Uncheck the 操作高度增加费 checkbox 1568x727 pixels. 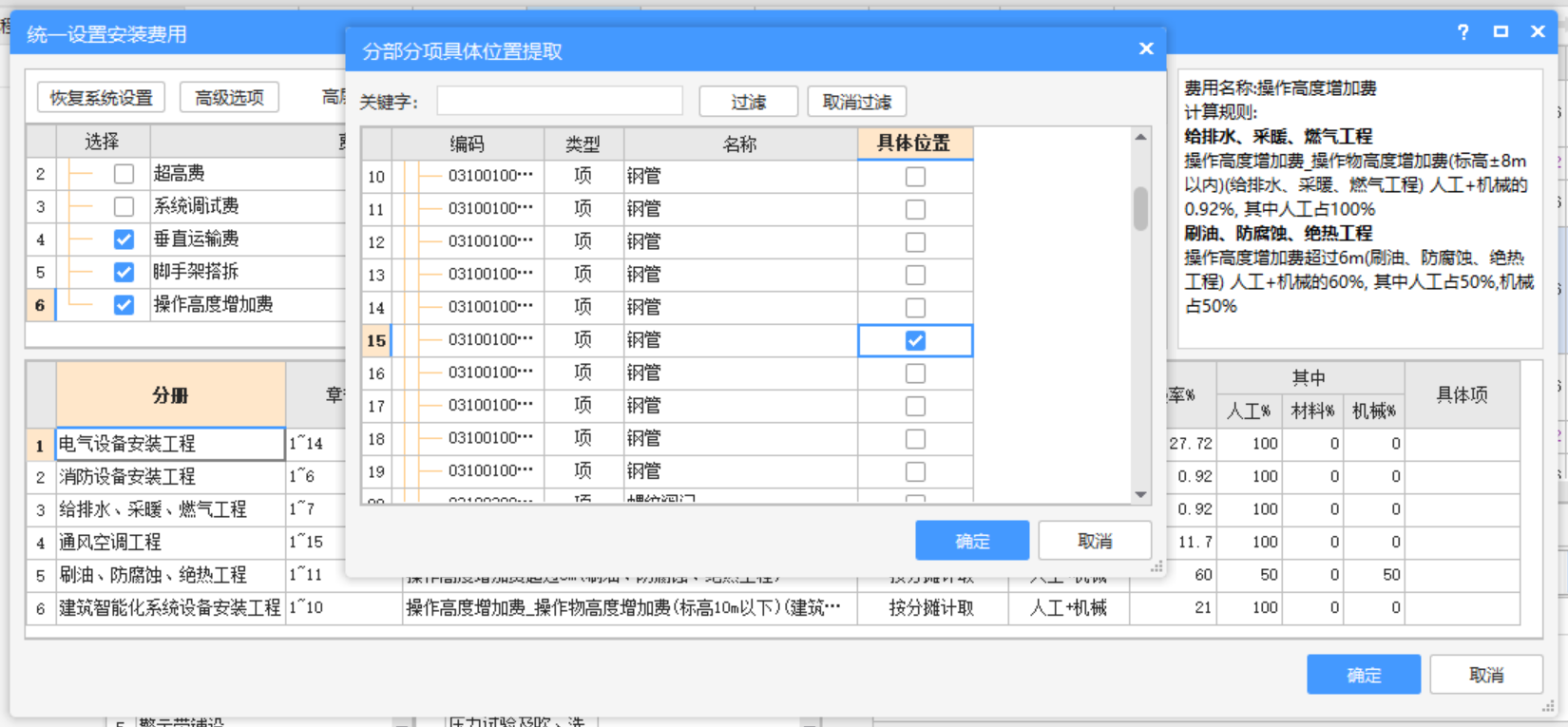click(x=124, y=305)
